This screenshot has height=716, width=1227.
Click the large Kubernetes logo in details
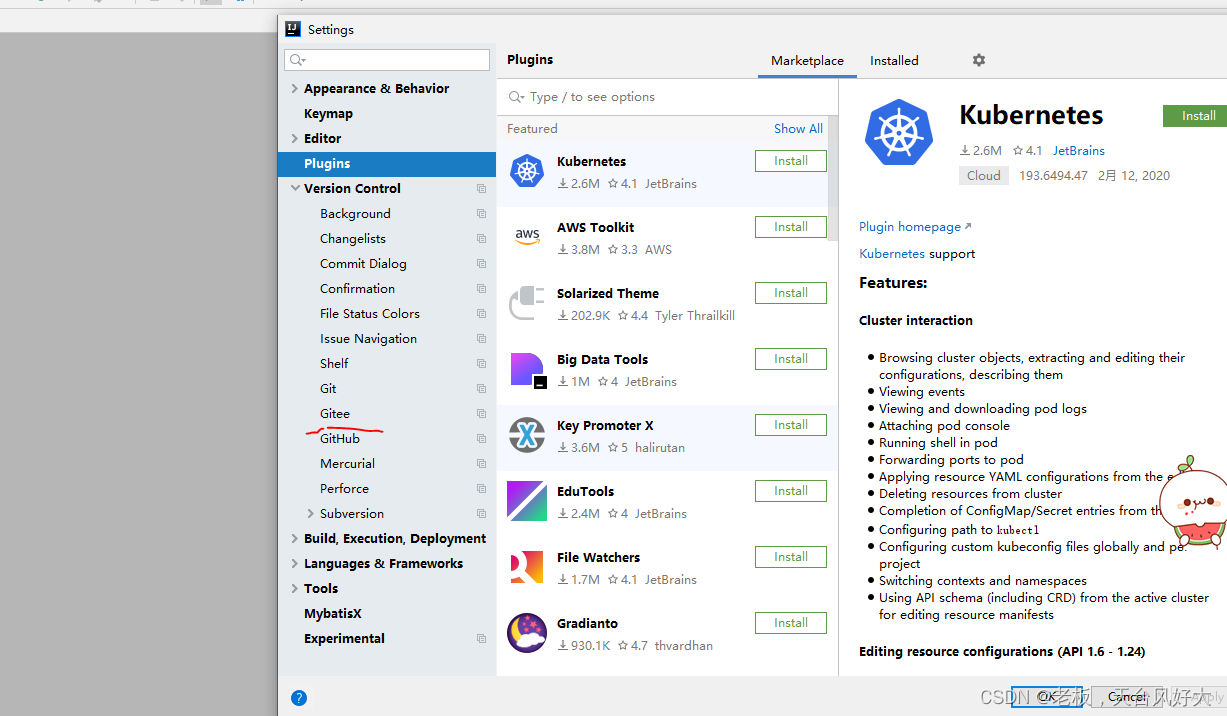tap(899, 132)
